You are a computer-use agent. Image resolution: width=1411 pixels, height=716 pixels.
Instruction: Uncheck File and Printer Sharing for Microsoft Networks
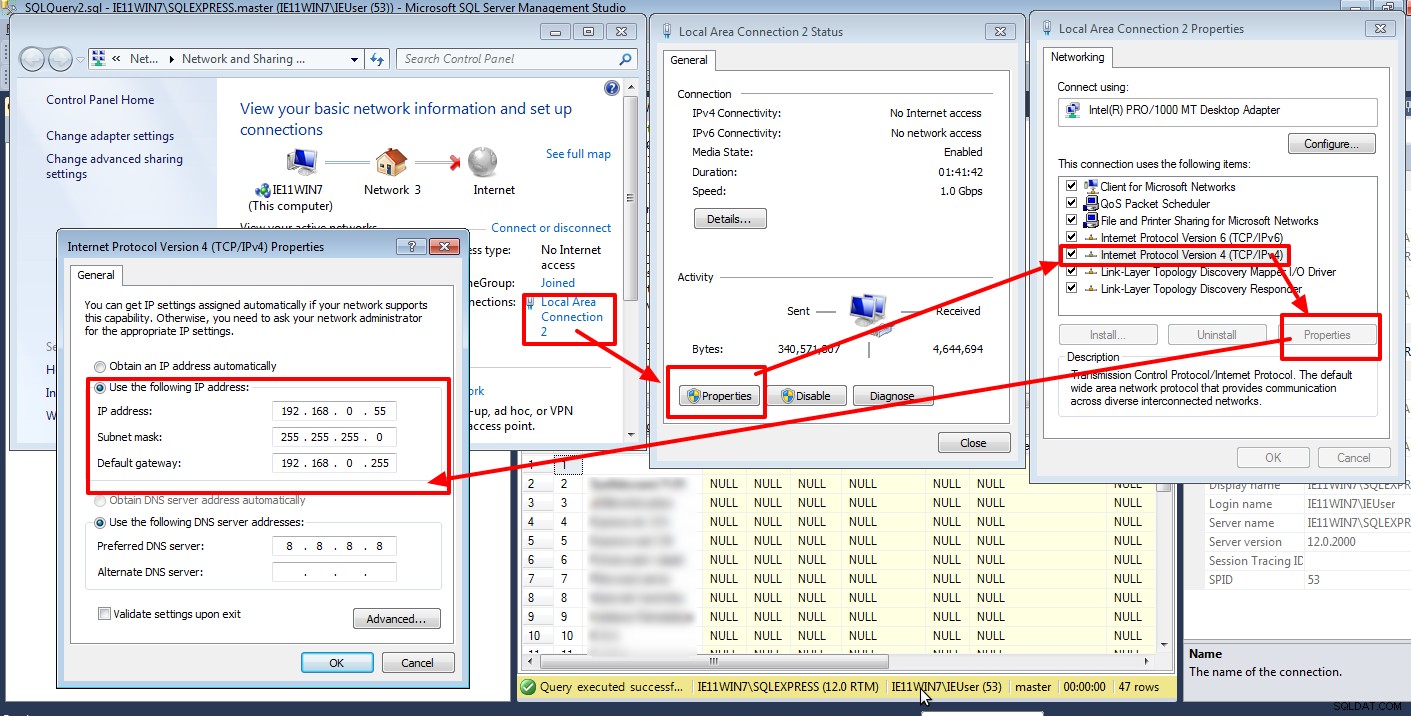[x=1072, y=221]
